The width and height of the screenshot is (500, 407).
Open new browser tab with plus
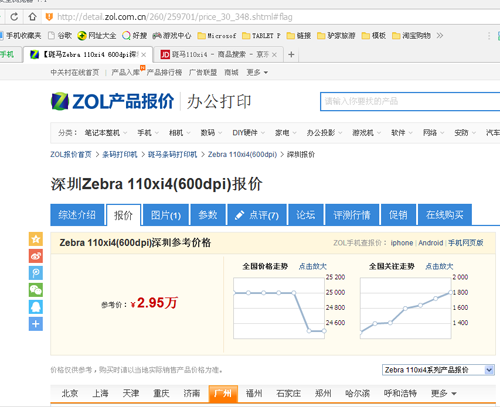(x=291, y=54)
